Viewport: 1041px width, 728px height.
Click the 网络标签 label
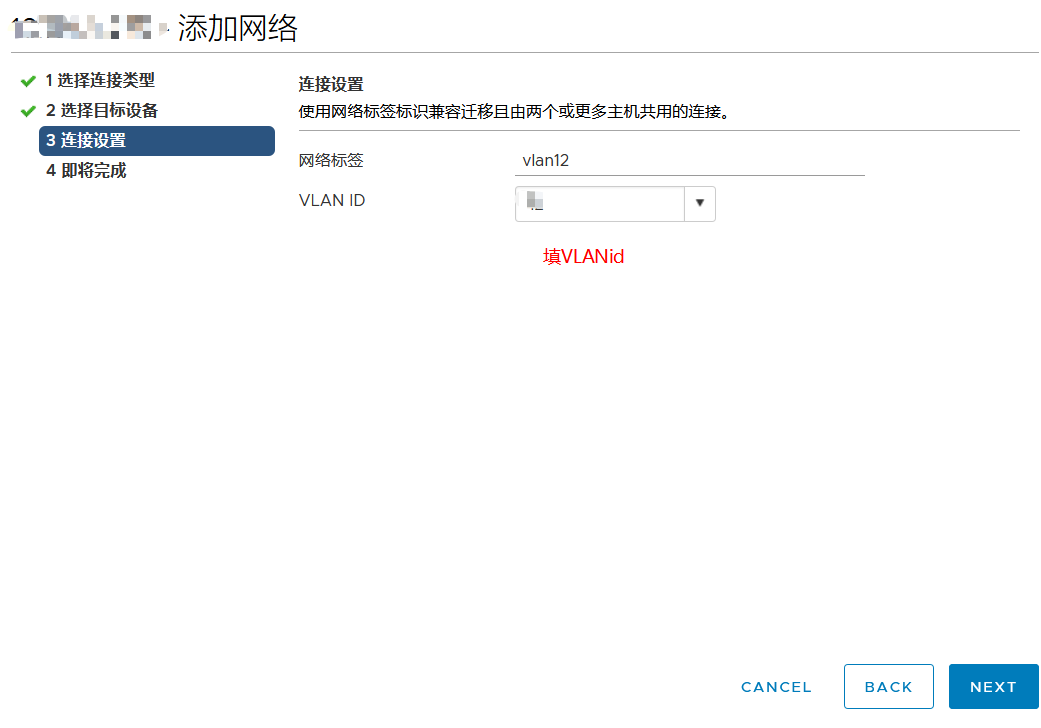331,161
